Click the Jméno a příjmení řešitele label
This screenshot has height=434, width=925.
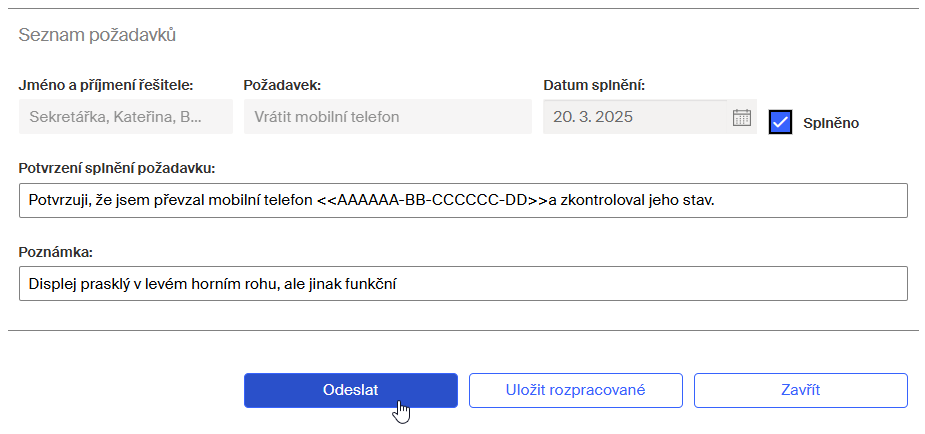point(106,86)
